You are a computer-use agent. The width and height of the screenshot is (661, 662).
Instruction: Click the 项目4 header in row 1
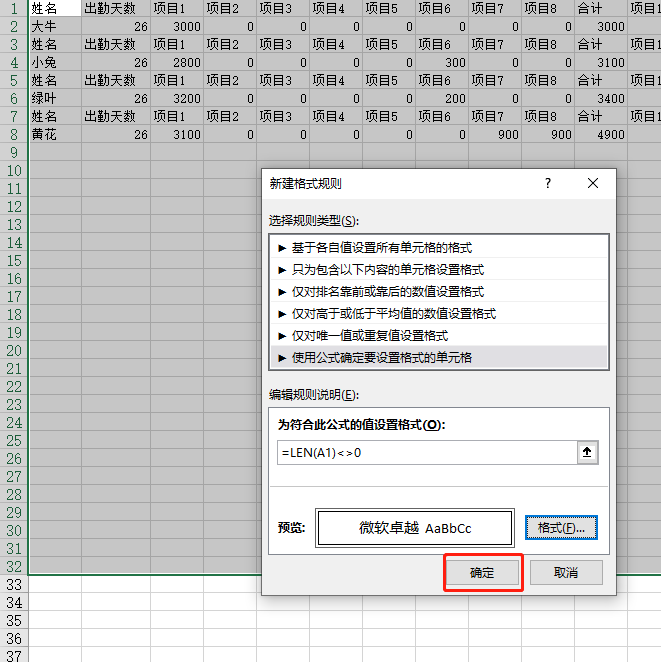coord(336,8)
